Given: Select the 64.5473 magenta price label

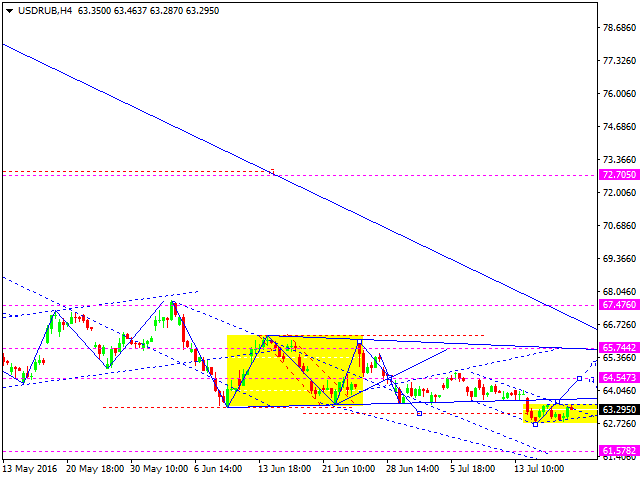Looking at the screenshot, I should click(619, 377).
